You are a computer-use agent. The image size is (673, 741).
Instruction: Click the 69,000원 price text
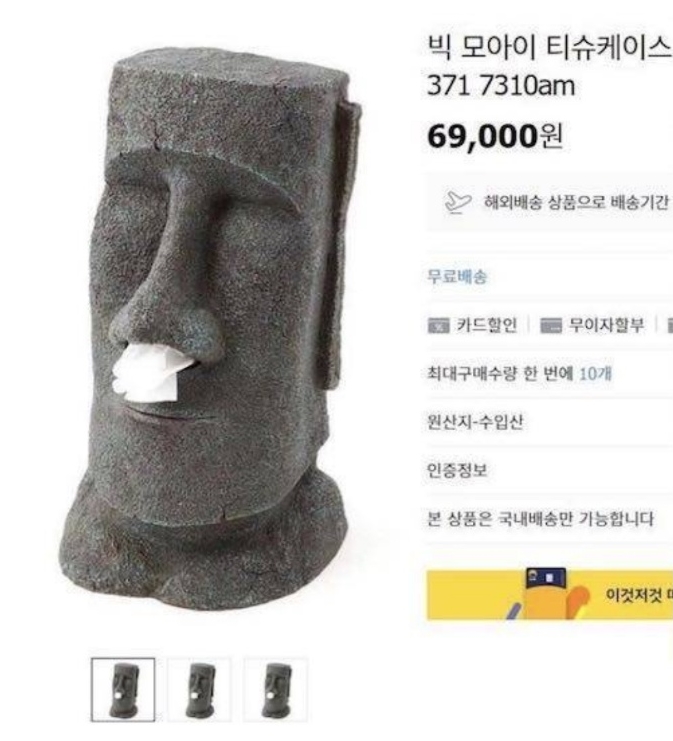point(495,136)
